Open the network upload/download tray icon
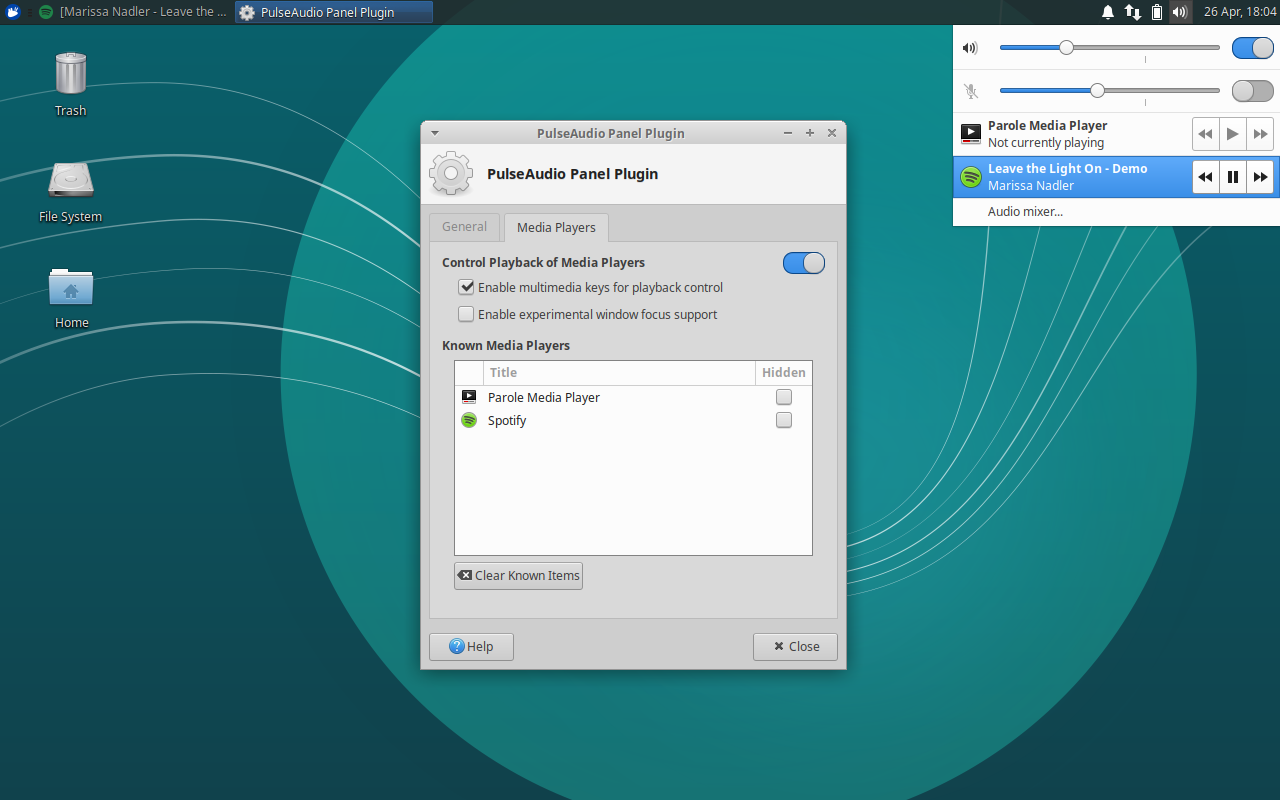The width and height of the screenshot is (1280, 800). coord(1132,12)
